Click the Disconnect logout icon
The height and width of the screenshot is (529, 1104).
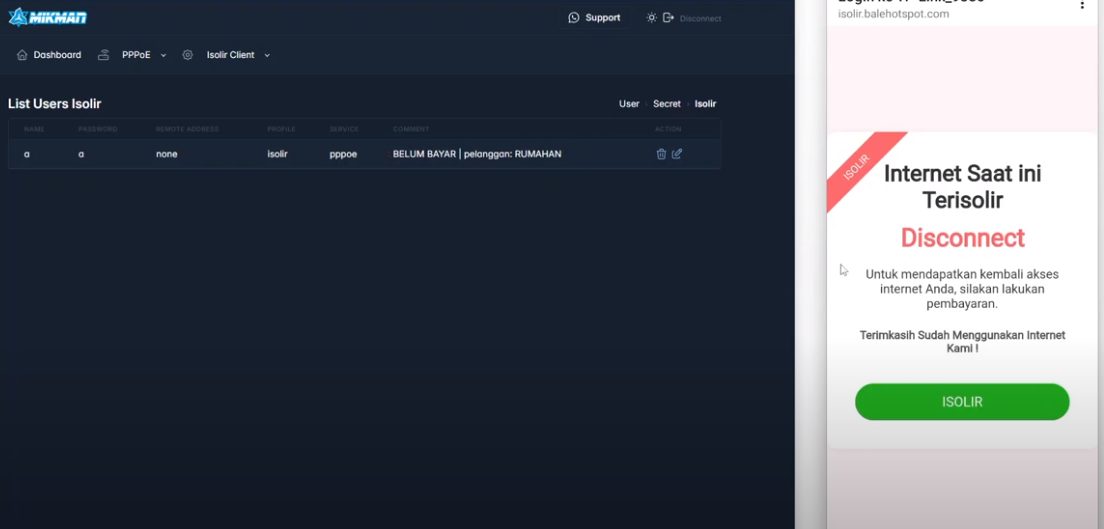pyautogui.click(x=668, y=18)
